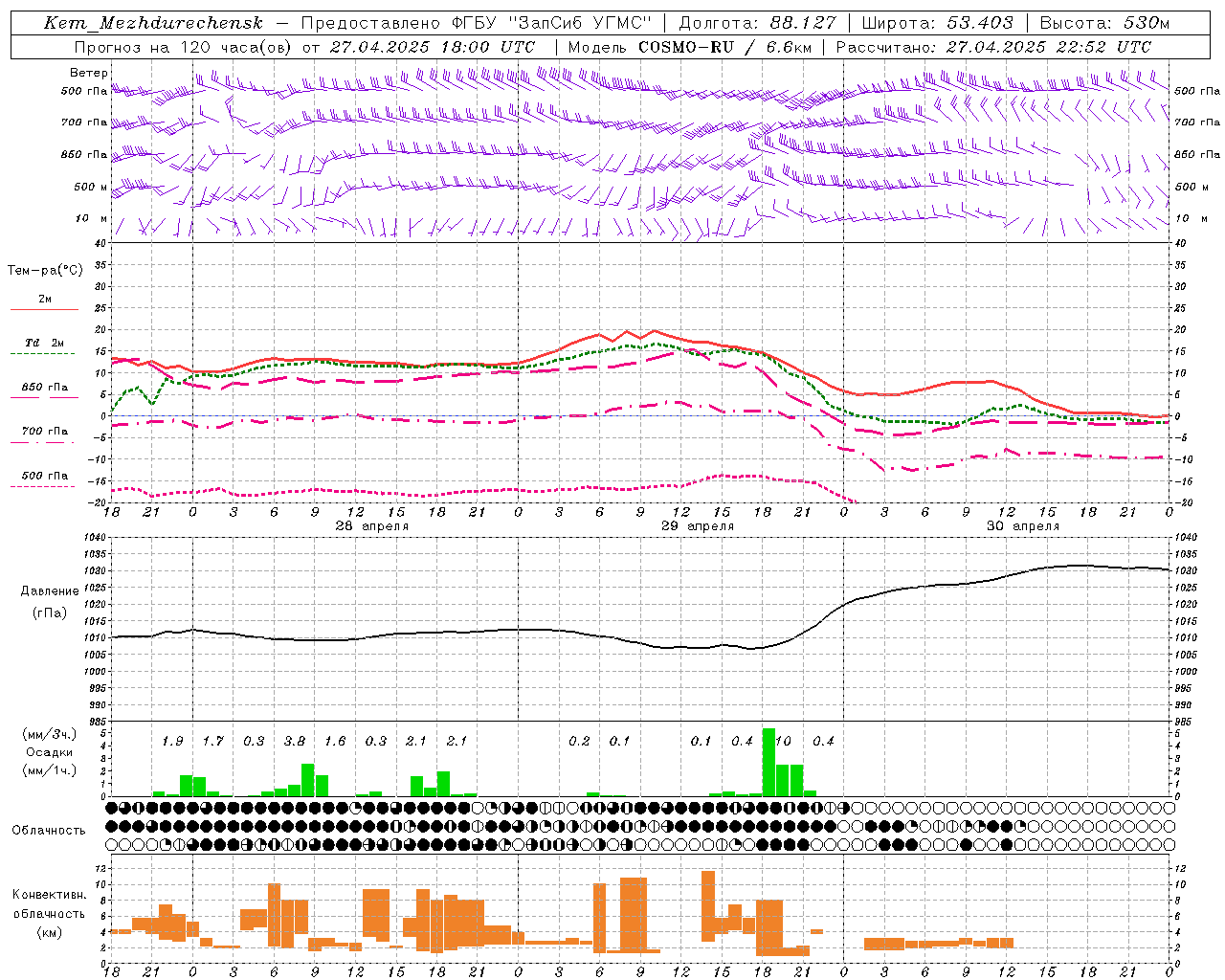Click 'Прогноз на 120 часа(ов)' forecast text
Screen dimensions: 1225x980
[x=184, y=47]
